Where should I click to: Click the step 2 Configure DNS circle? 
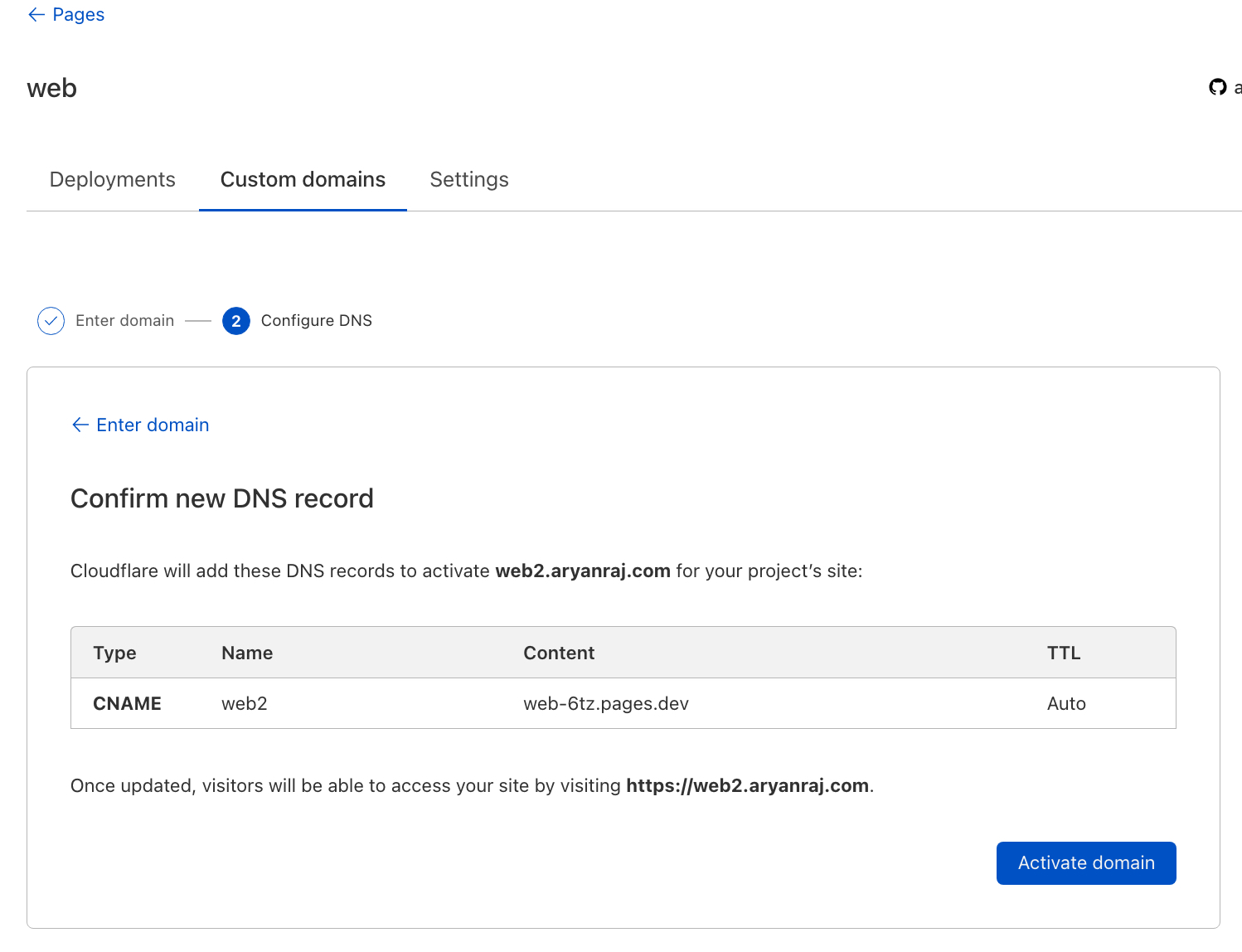click(x=236, y=321)
